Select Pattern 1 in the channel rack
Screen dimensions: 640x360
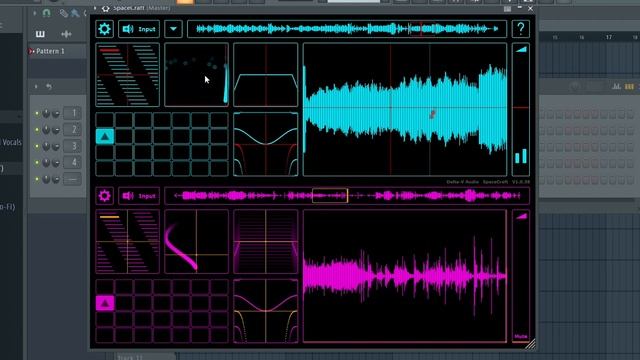pos(50,51)
